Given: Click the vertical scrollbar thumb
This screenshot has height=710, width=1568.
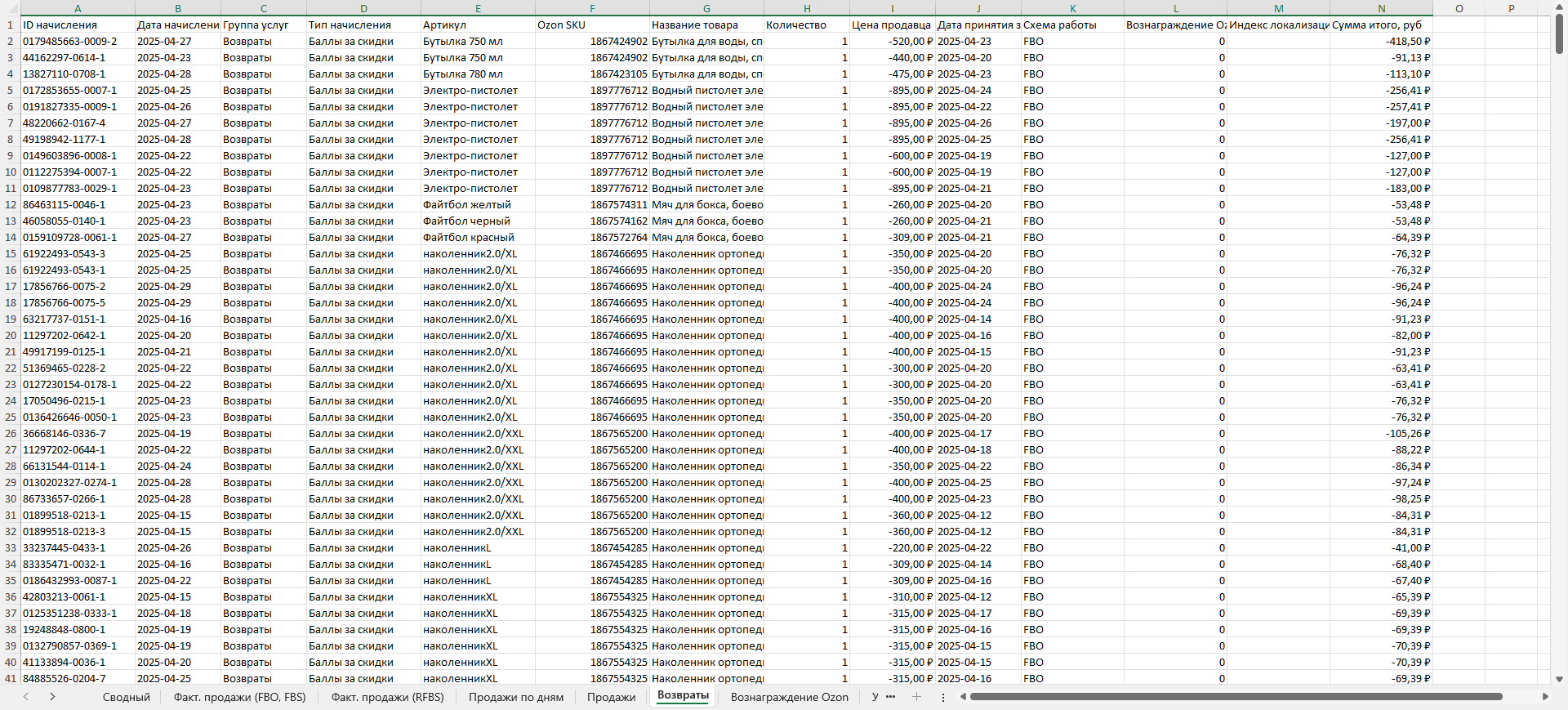Looking at the screenshot, I should [1559, 34].
